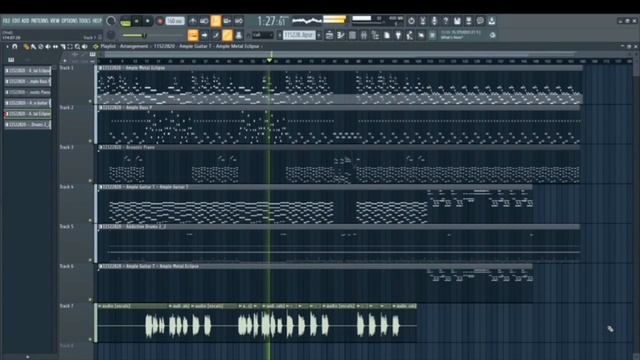The width and height of the screenshot is (640, 360).
Task: Select the Acoustic Piano pattern in picker
Action: pyautogui.click(x=28, y=92)
